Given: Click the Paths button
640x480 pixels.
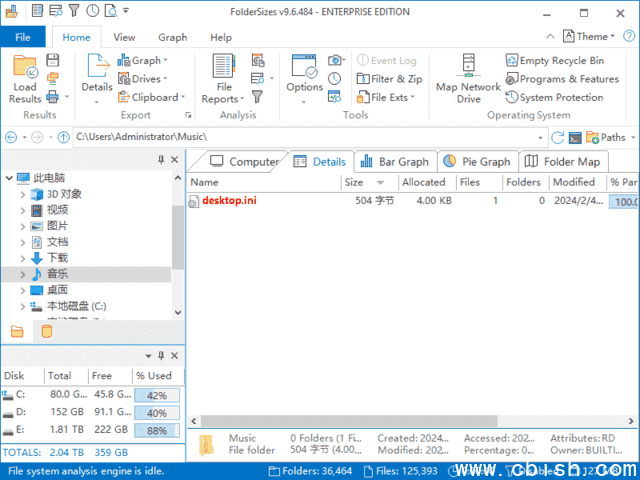Looking at the screenshot, I should (x=606, y=137).
